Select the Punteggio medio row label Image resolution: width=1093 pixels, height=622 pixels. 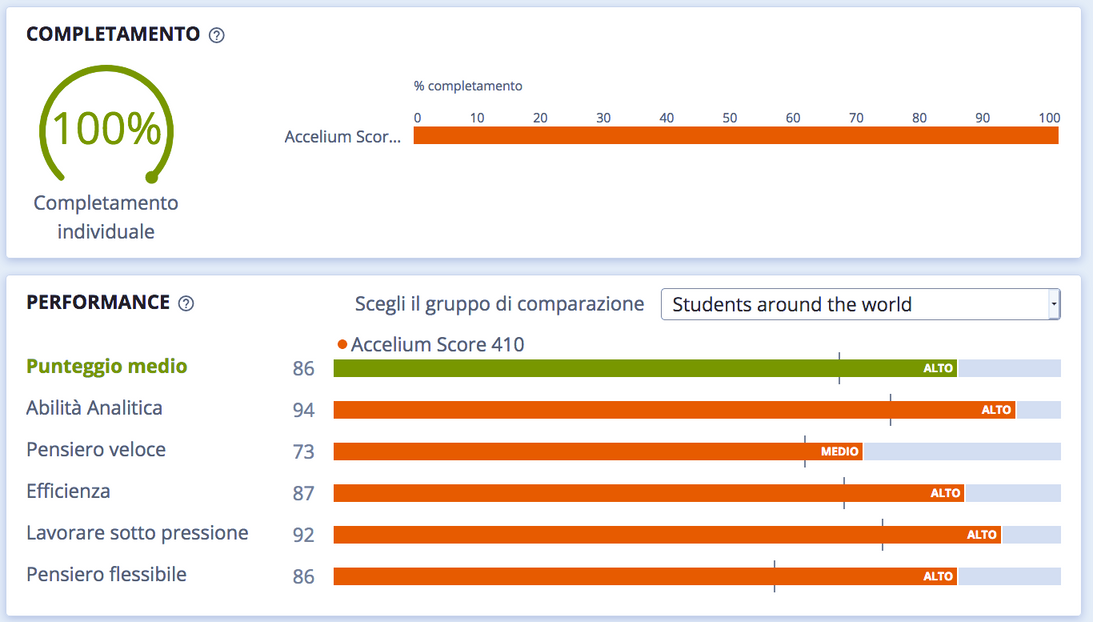tap(107, 367)
